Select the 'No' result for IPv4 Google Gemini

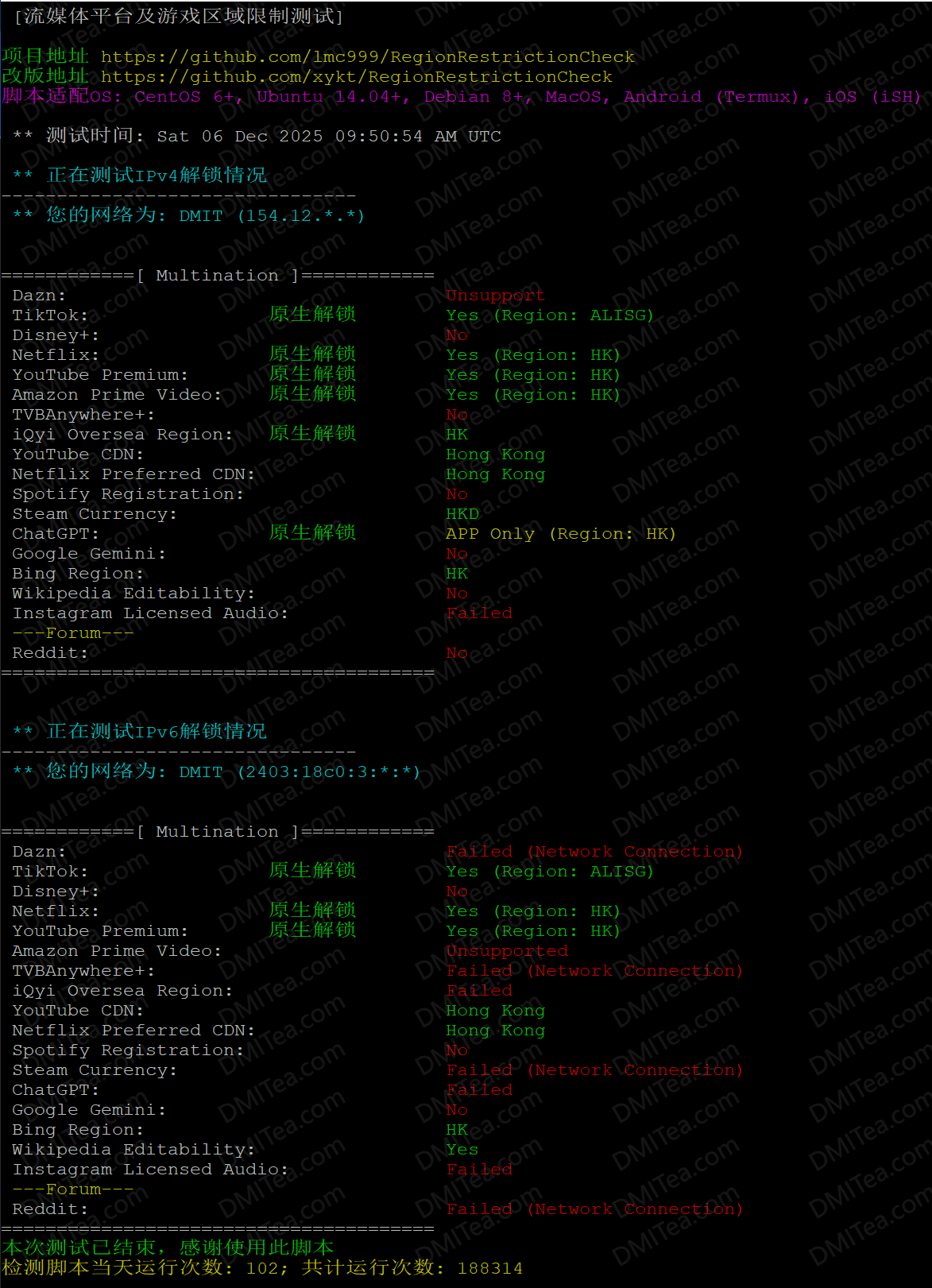[x=457, y=553]
